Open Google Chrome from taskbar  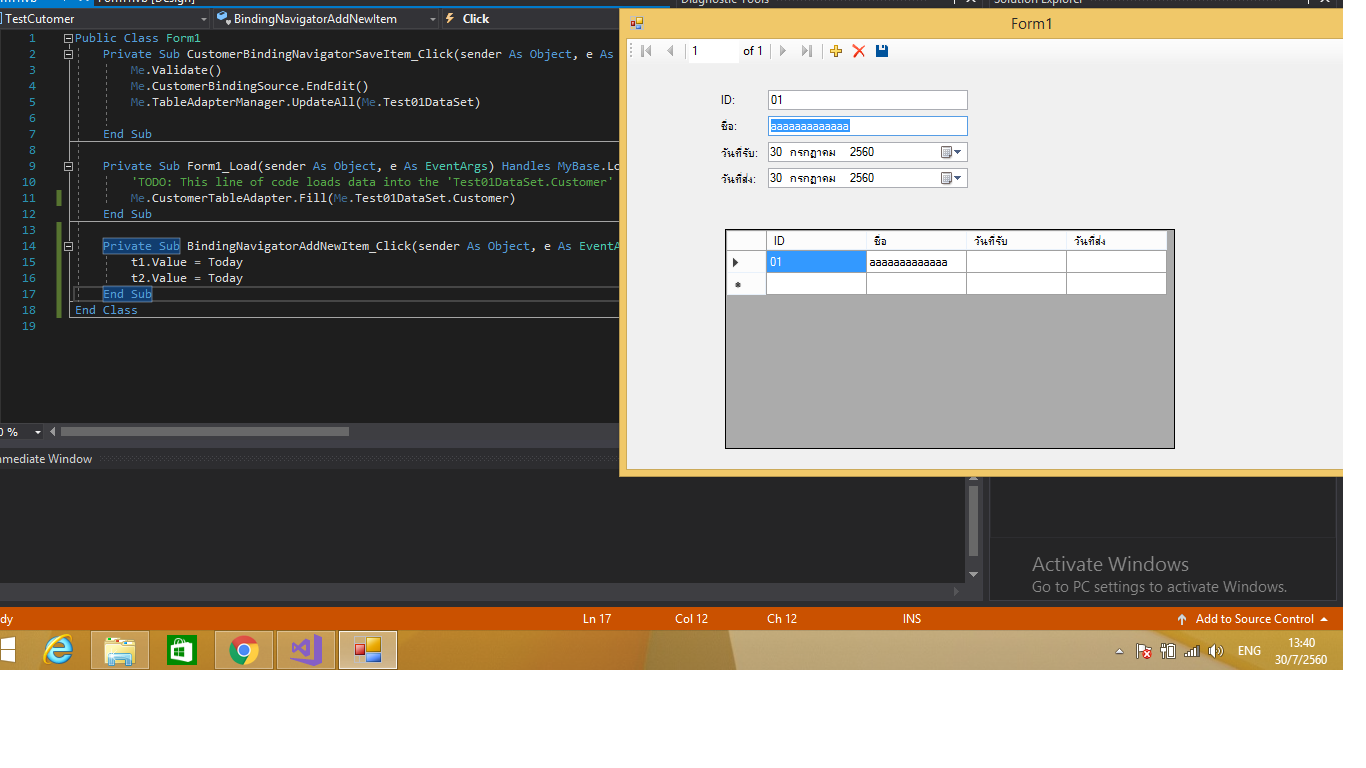pos(243,651)
